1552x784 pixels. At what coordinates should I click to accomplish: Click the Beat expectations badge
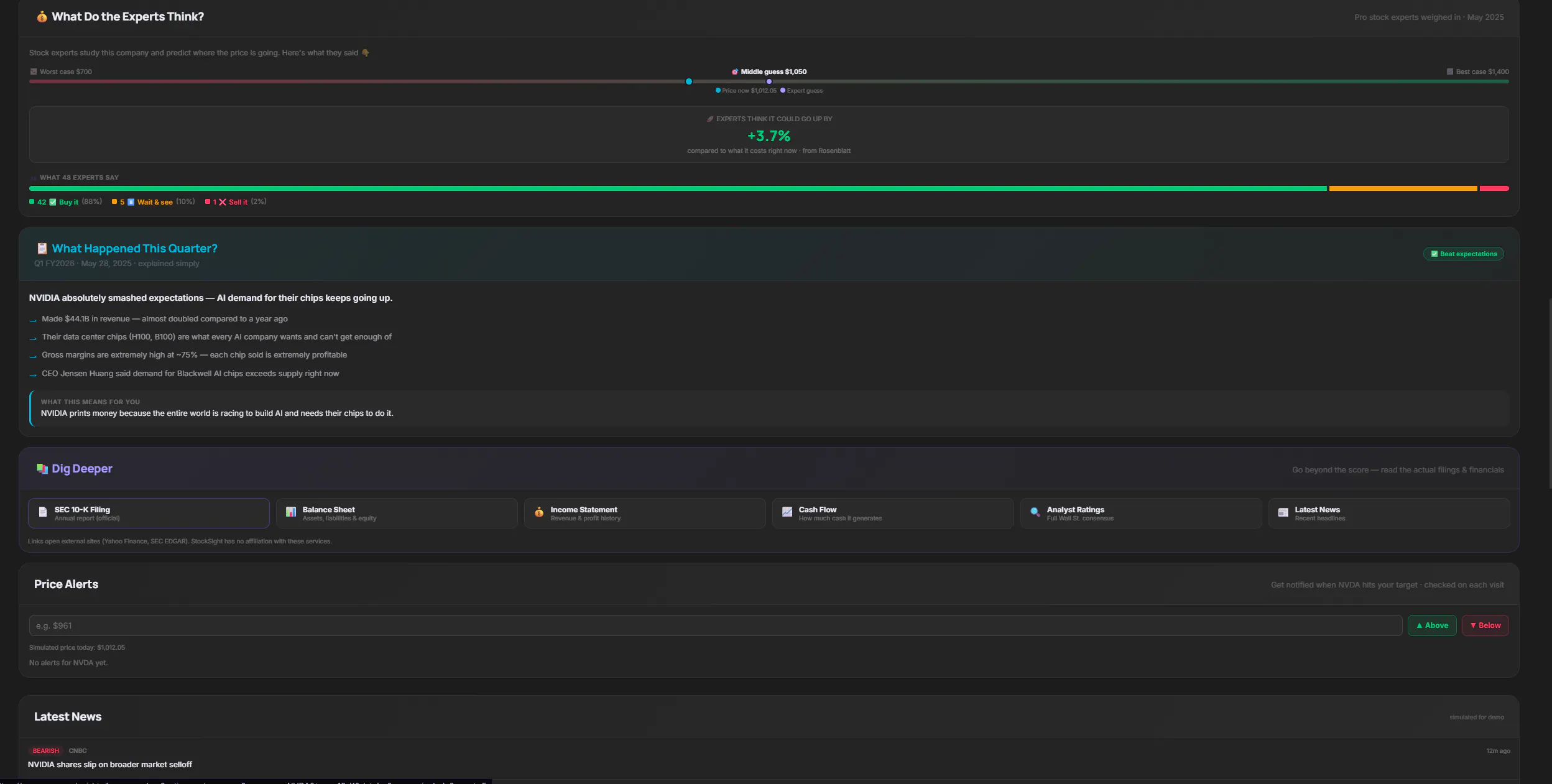point(1464,254)
